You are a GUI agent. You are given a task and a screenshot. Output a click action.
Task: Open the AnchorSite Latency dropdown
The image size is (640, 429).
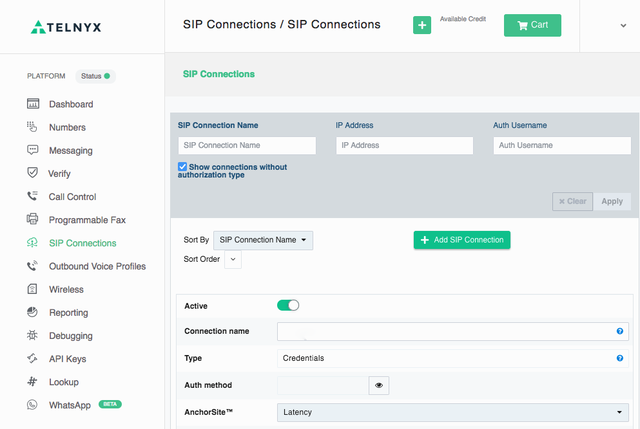[453, 412]
